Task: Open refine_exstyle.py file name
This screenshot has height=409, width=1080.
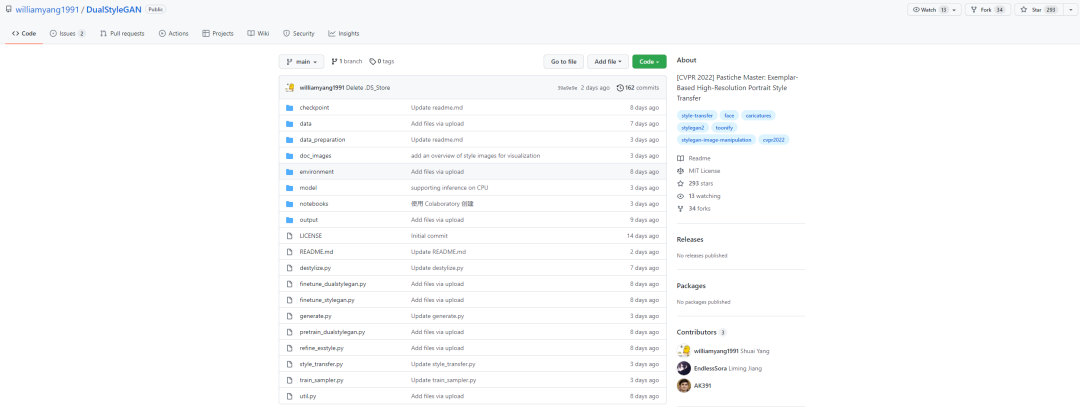Action: pos(322,348)
